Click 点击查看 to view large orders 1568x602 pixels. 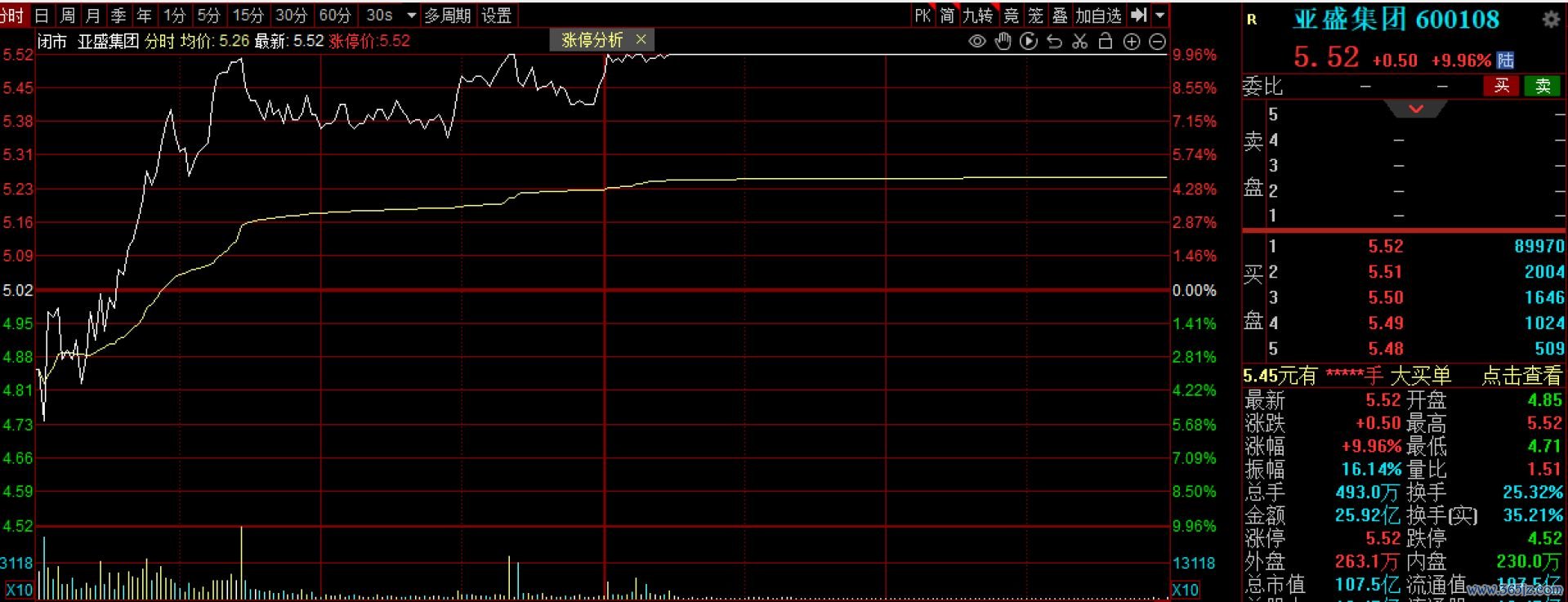[x=1521, y=376]
